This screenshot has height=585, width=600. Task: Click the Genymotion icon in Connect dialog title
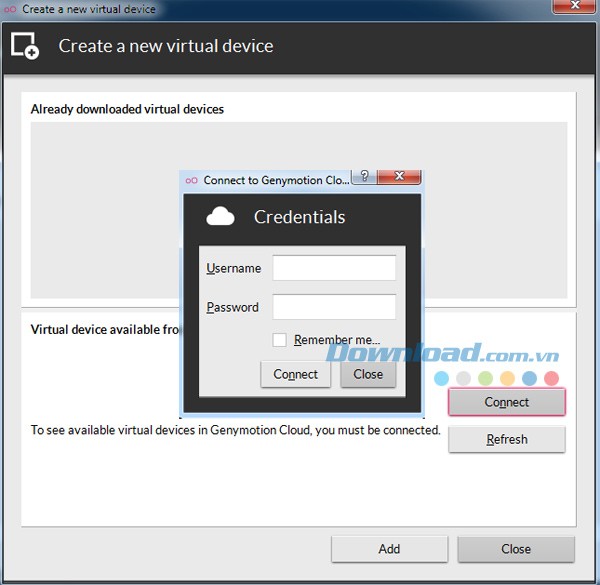[192, 180]
